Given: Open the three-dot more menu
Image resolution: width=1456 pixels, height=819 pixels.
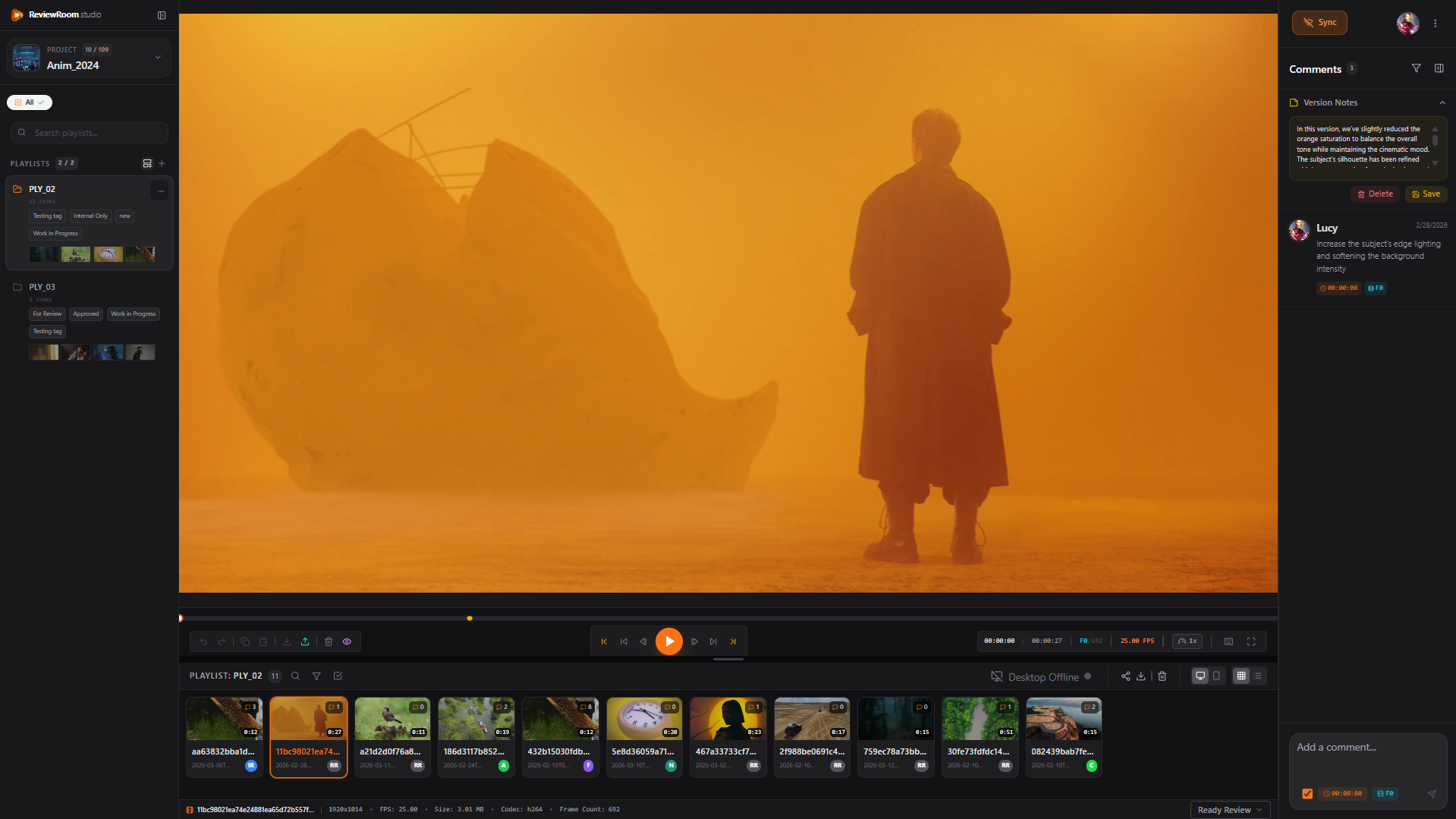Looking at the screenshot, I should tap(1436, 24).
